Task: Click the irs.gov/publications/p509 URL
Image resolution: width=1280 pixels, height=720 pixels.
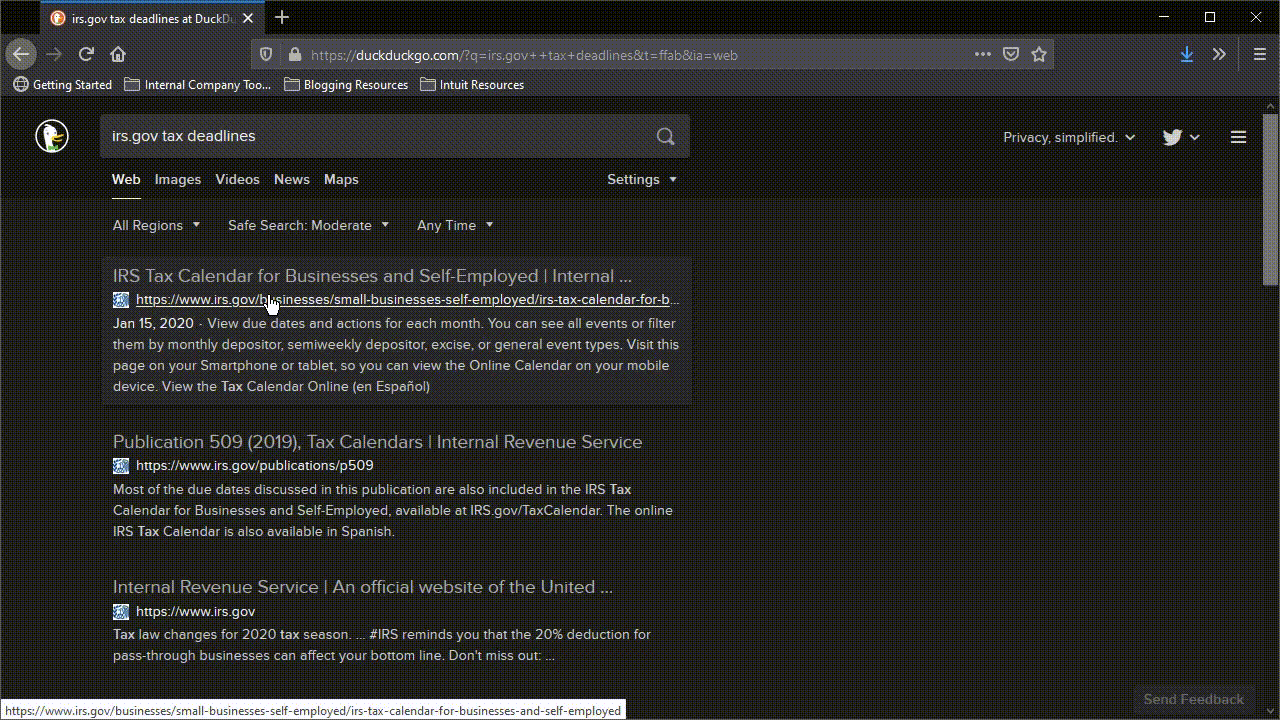Action: pyautogui.click(x=255, y=465)
